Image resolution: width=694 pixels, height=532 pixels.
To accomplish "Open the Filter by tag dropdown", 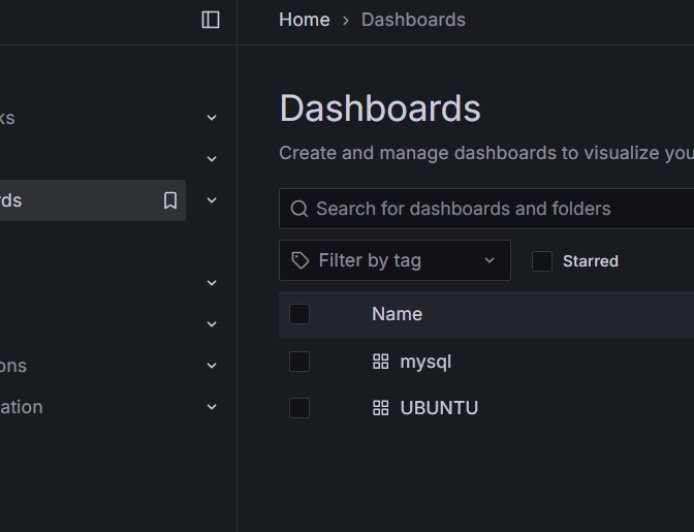I will point(395,261).
